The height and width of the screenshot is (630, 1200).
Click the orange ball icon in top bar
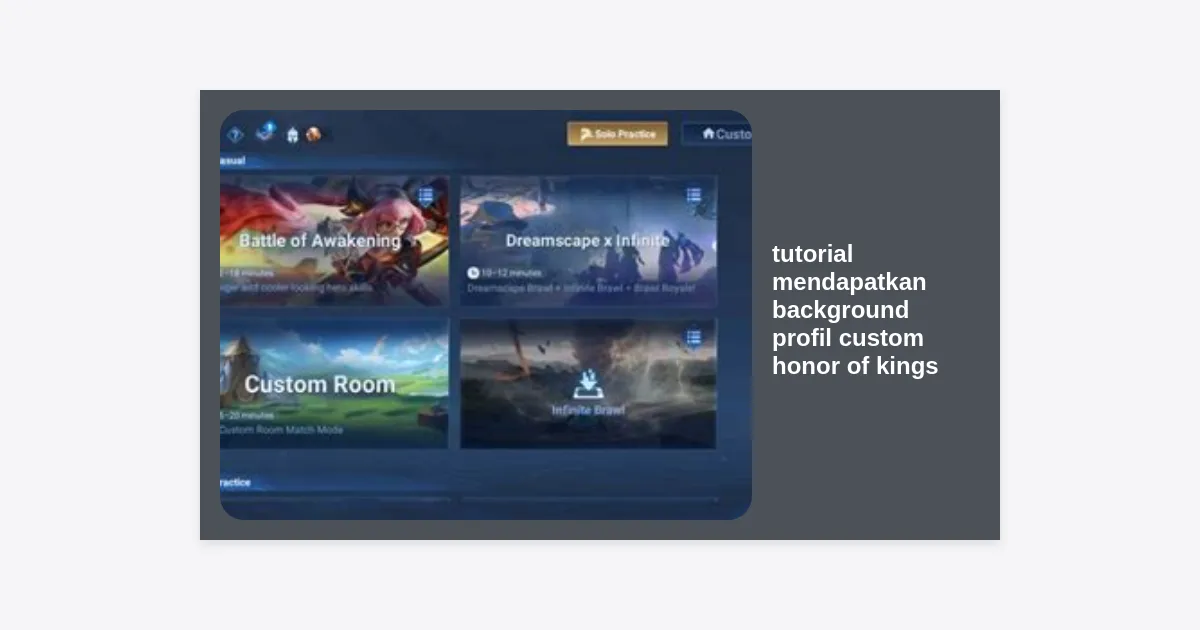[314, 134]
